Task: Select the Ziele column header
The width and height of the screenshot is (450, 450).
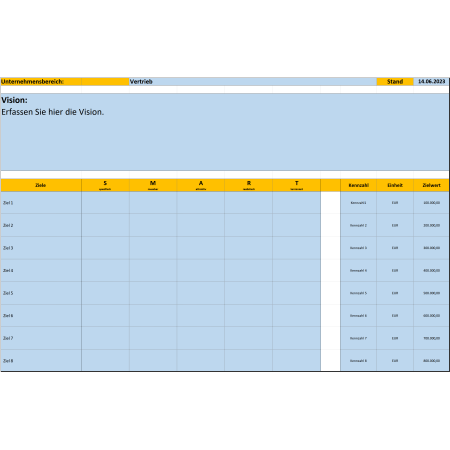Action: point(41,185)
